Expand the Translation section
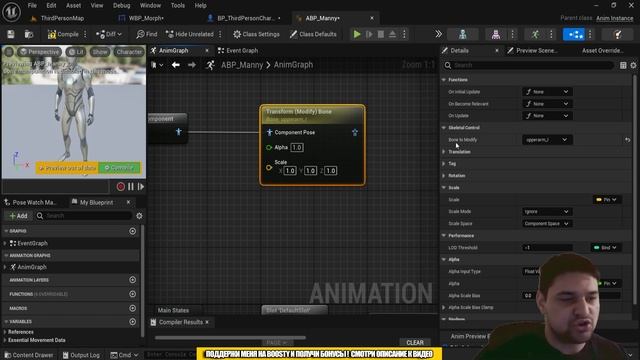Viewport: 640px width, 360px height. click(444, 152)
